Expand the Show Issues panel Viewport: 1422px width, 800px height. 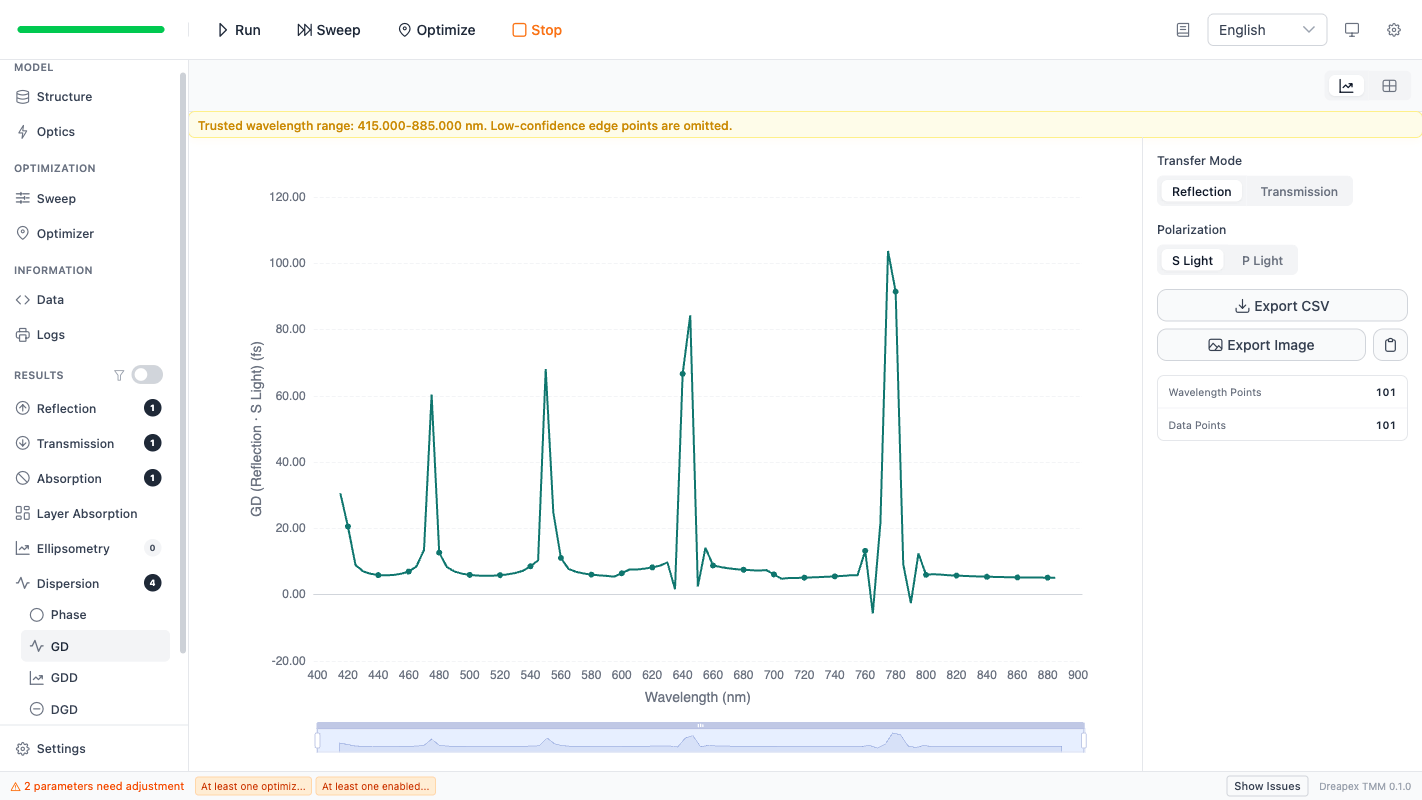(x=1266, y=786)
